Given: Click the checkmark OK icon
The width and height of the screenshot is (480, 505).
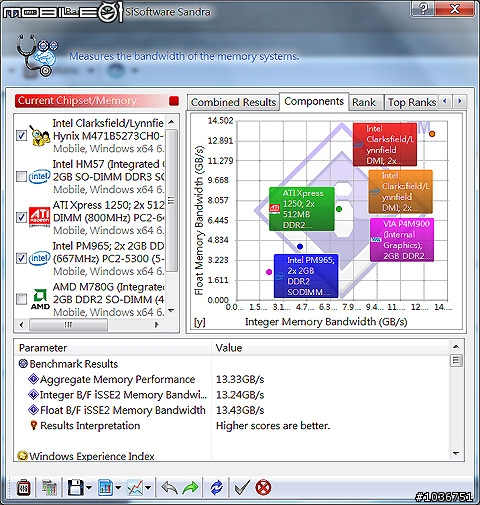Looking at the screenshot, I should coord(242,488).
